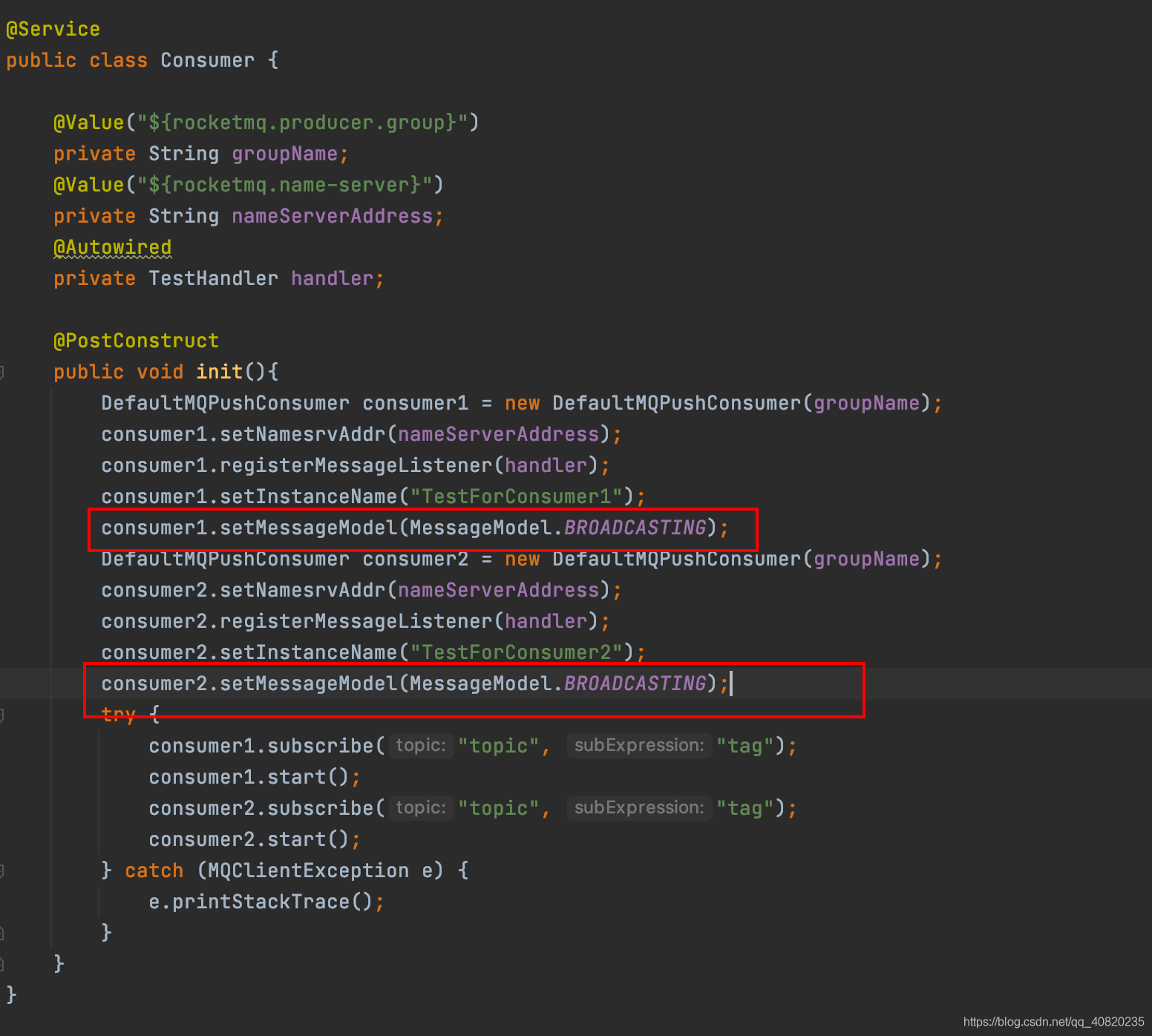Screen dimensions: 1152x1036
Task: Click BROADCASTING in the consumer1.setMessageModel line
Action: pyautogui.click(x=635, y=528)
